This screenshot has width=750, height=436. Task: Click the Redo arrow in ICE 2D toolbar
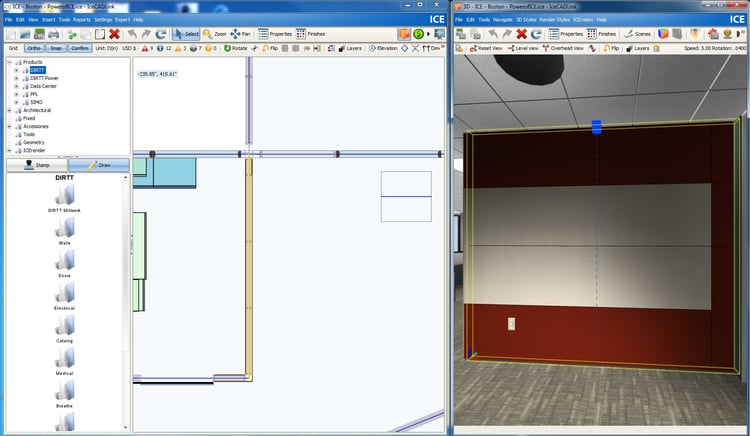point(146,34)
